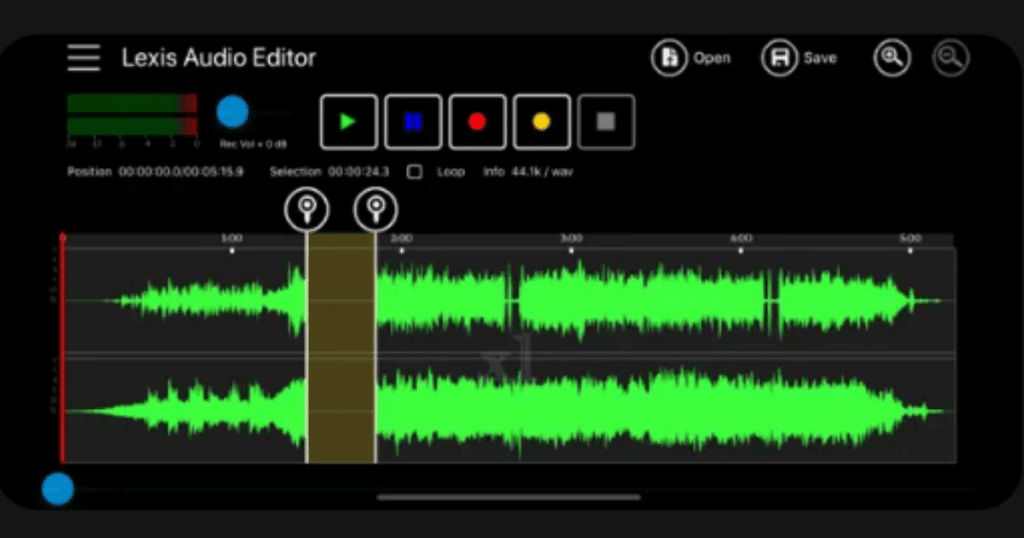Enable the Loop checkbox
This screenshot has width=1024, height=538.
(414, 172)
